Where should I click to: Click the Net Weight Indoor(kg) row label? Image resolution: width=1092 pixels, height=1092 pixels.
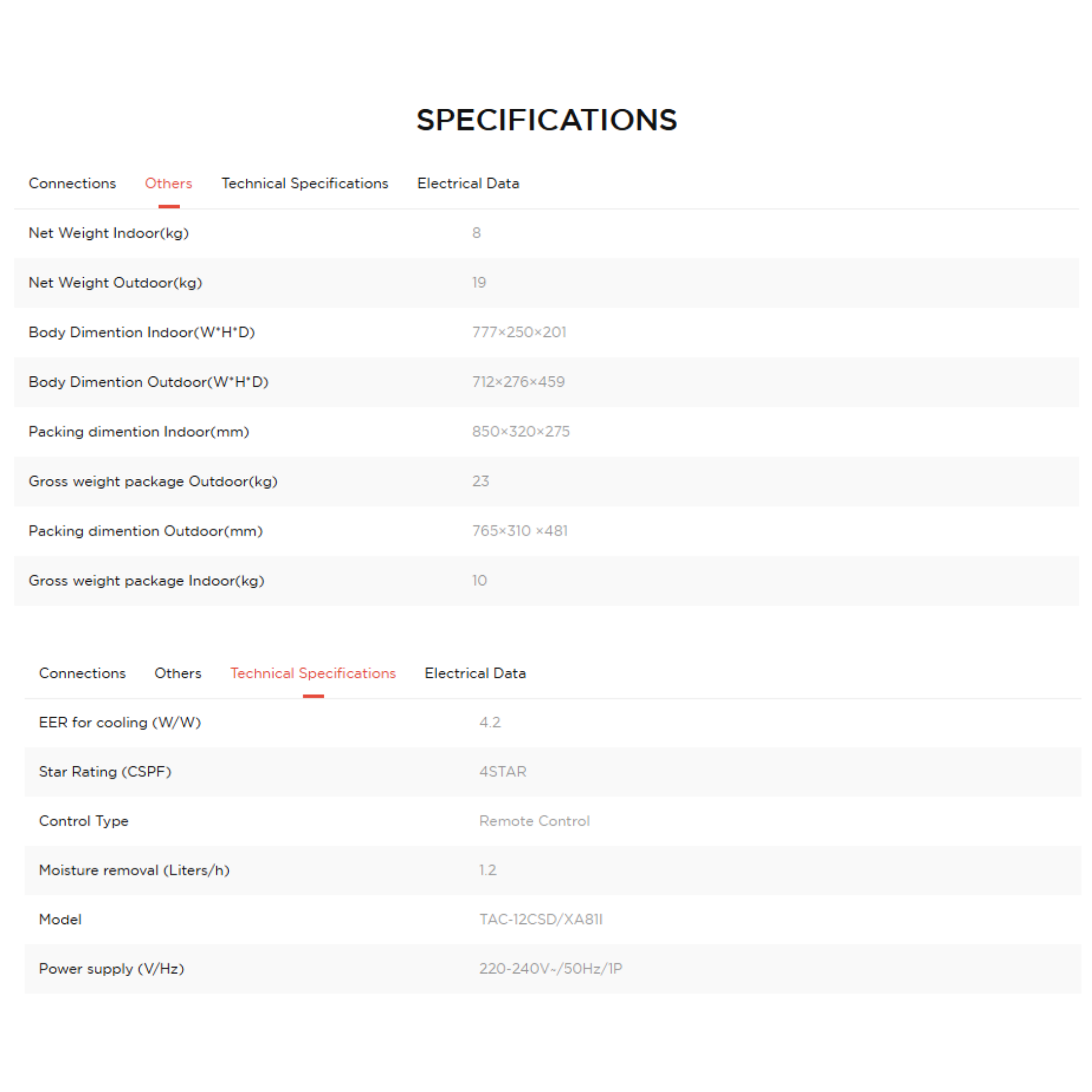109,233
